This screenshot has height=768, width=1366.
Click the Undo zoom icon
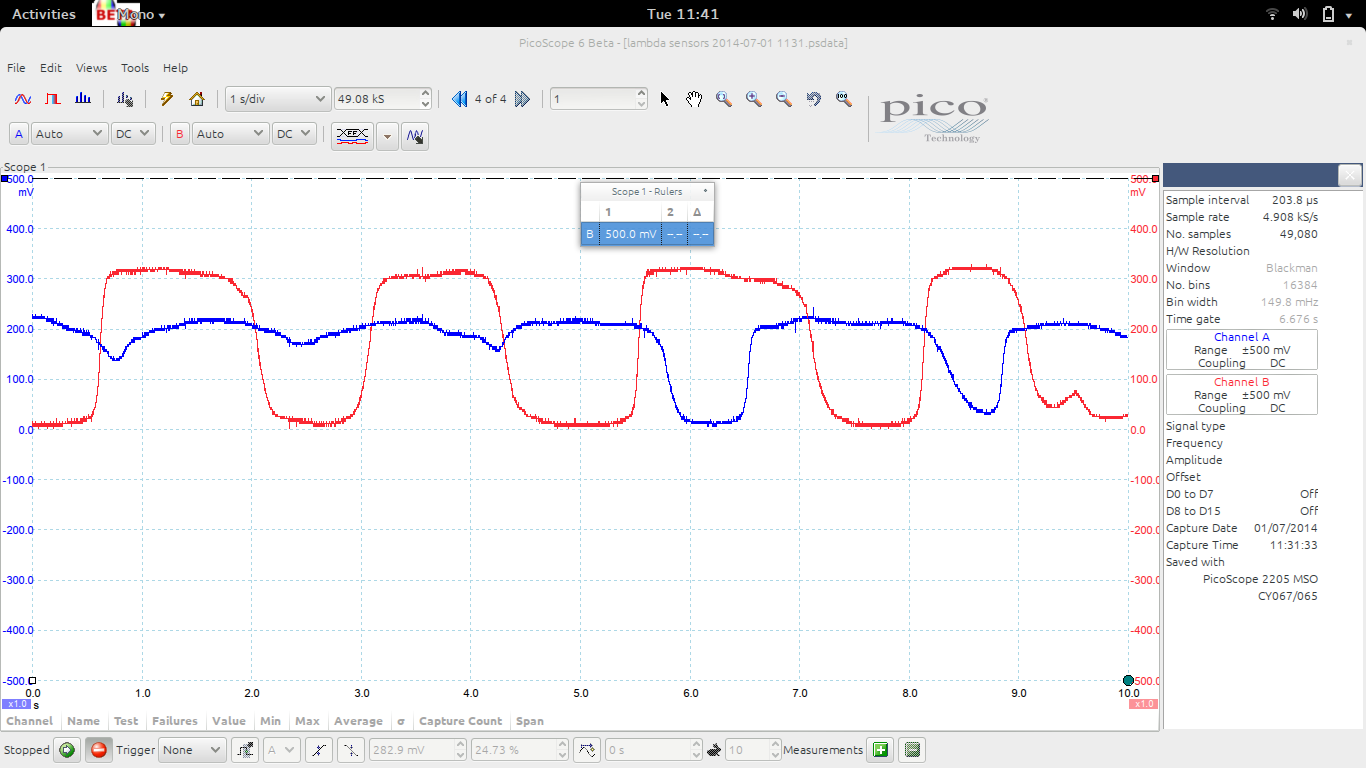(x=814, y=99)
